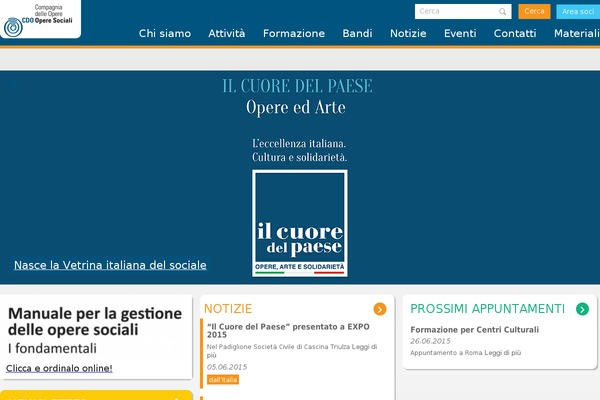
Task: Click the date 26.06.2015
Action: (x=430, y=341)
